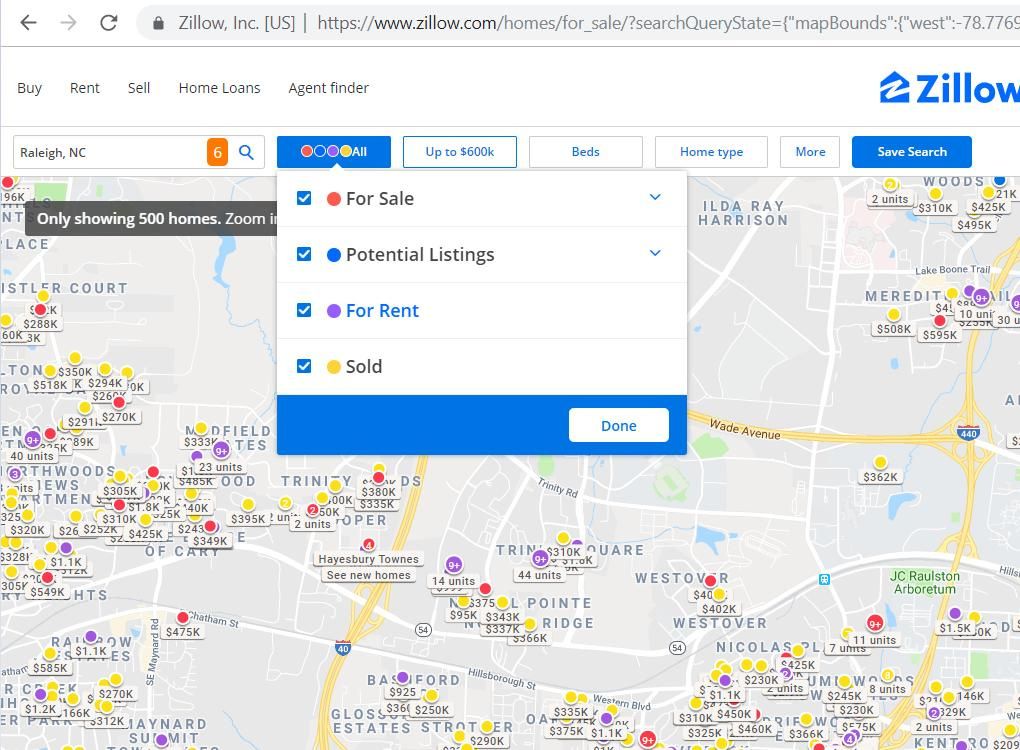Click the red marker above $288K

[x=40, y=310]
